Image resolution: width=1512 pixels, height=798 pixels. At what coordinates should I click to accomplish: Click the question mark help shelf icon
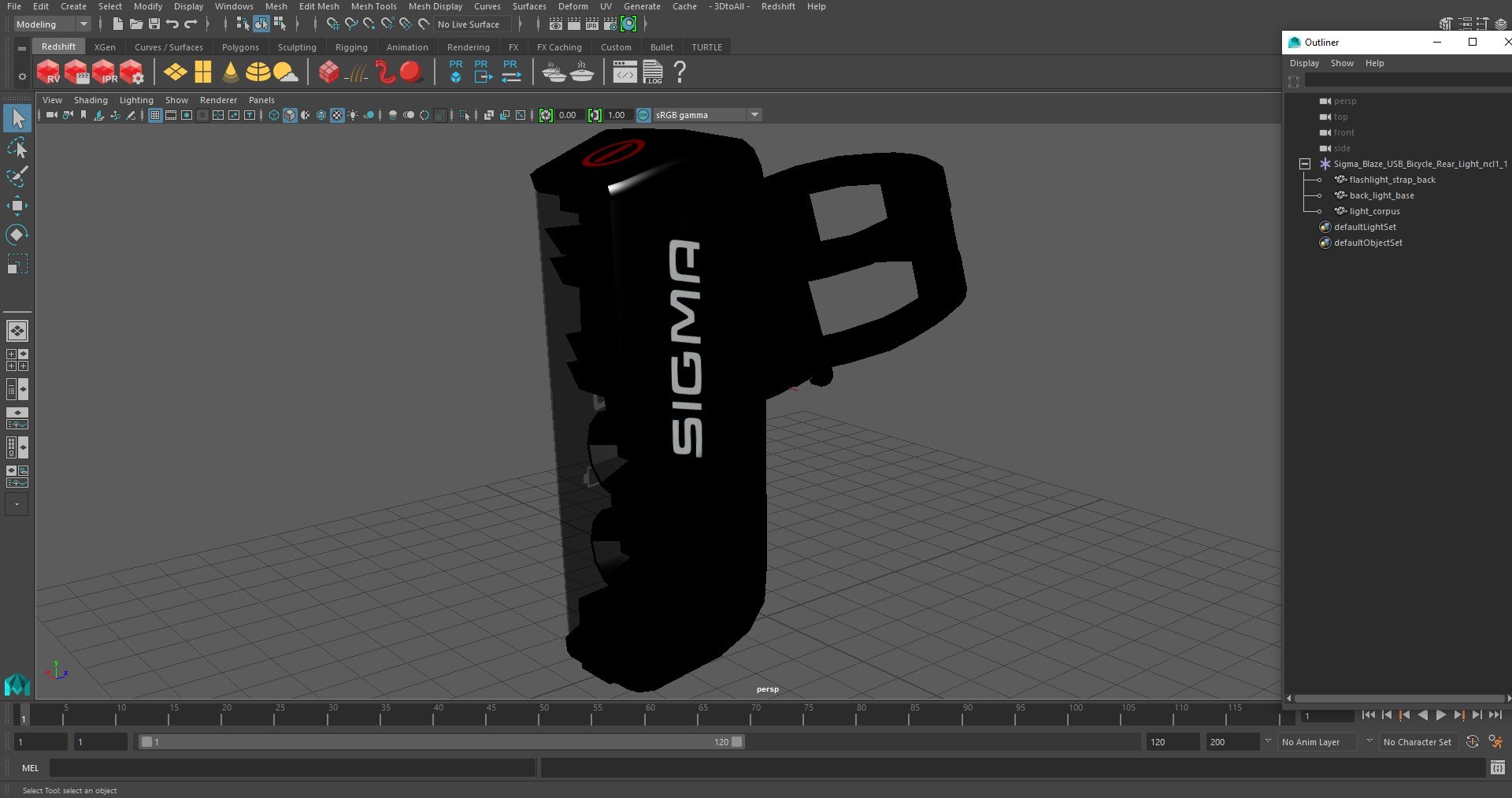[680, 72]
